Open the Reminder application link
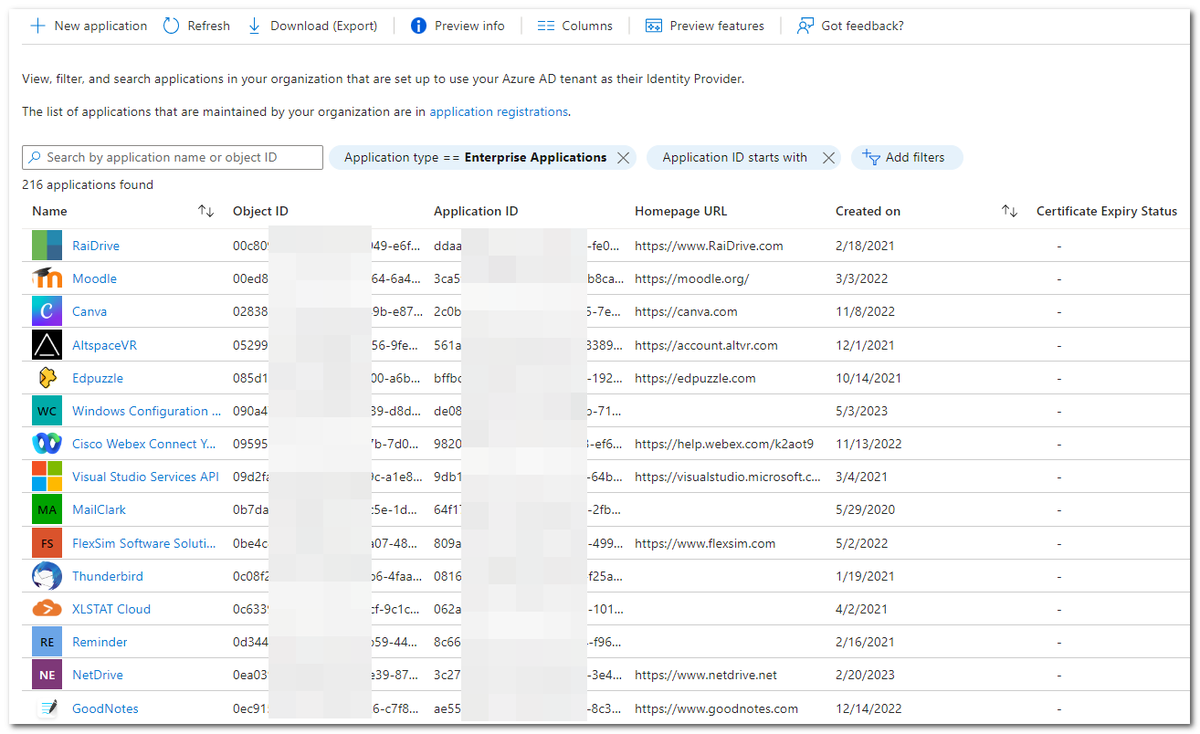 pyautogui.click(x=99, y=642)
